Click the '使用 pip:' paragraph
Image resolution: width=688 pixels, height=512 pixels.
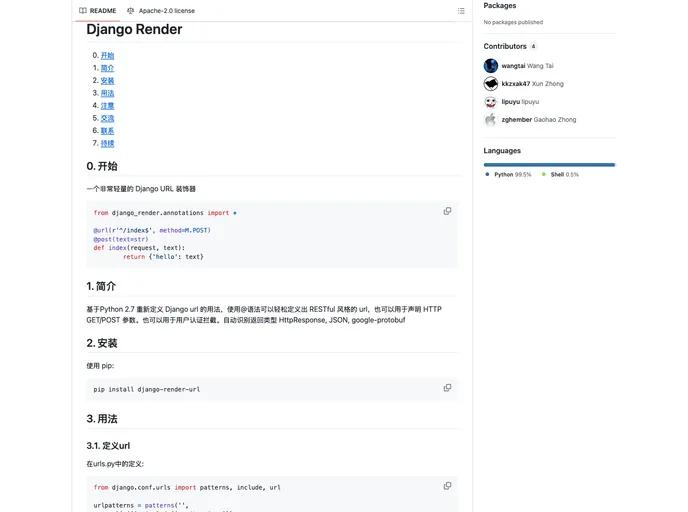pyautogui.click(x=100, y=366)
